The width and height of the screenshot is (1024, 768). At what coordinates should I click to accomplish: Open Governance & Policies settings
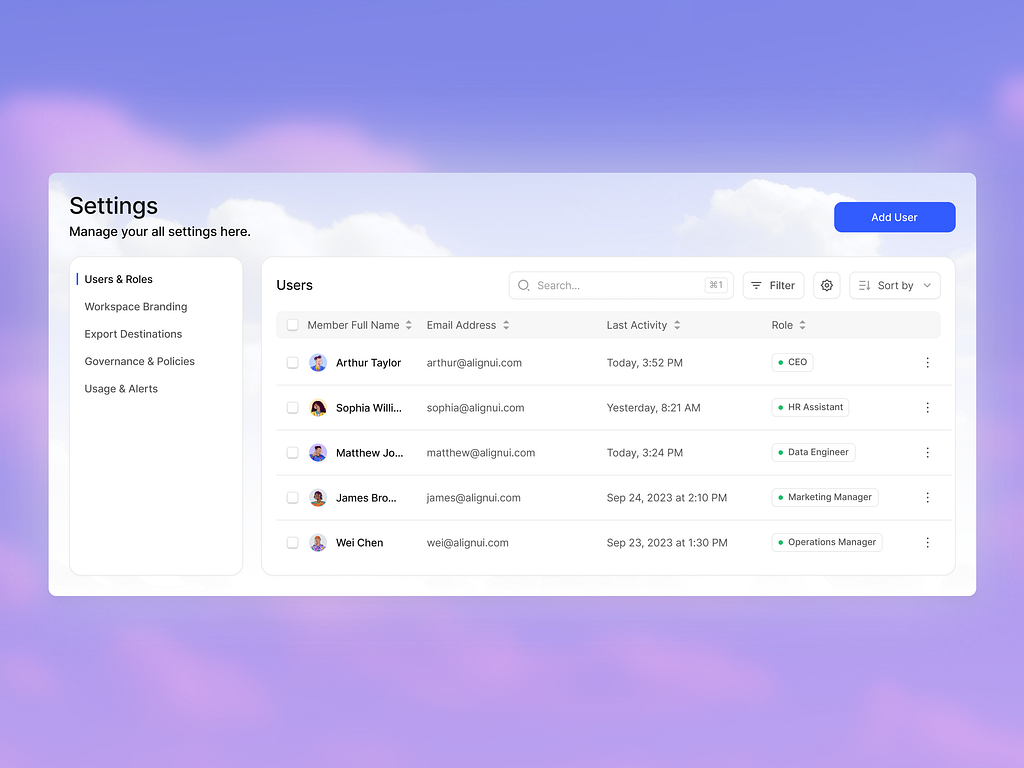(x=139, y=361)
